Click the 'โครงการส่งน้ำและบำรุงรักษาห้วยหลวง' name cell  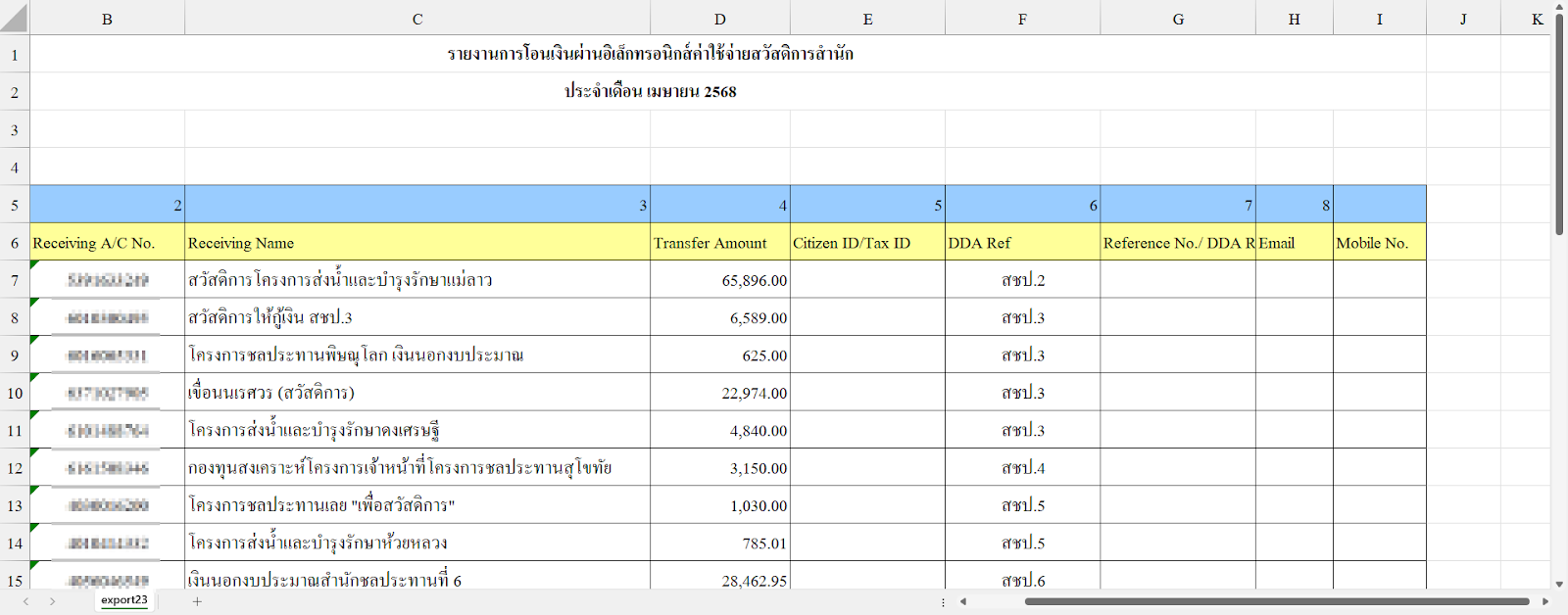(417, 543)
